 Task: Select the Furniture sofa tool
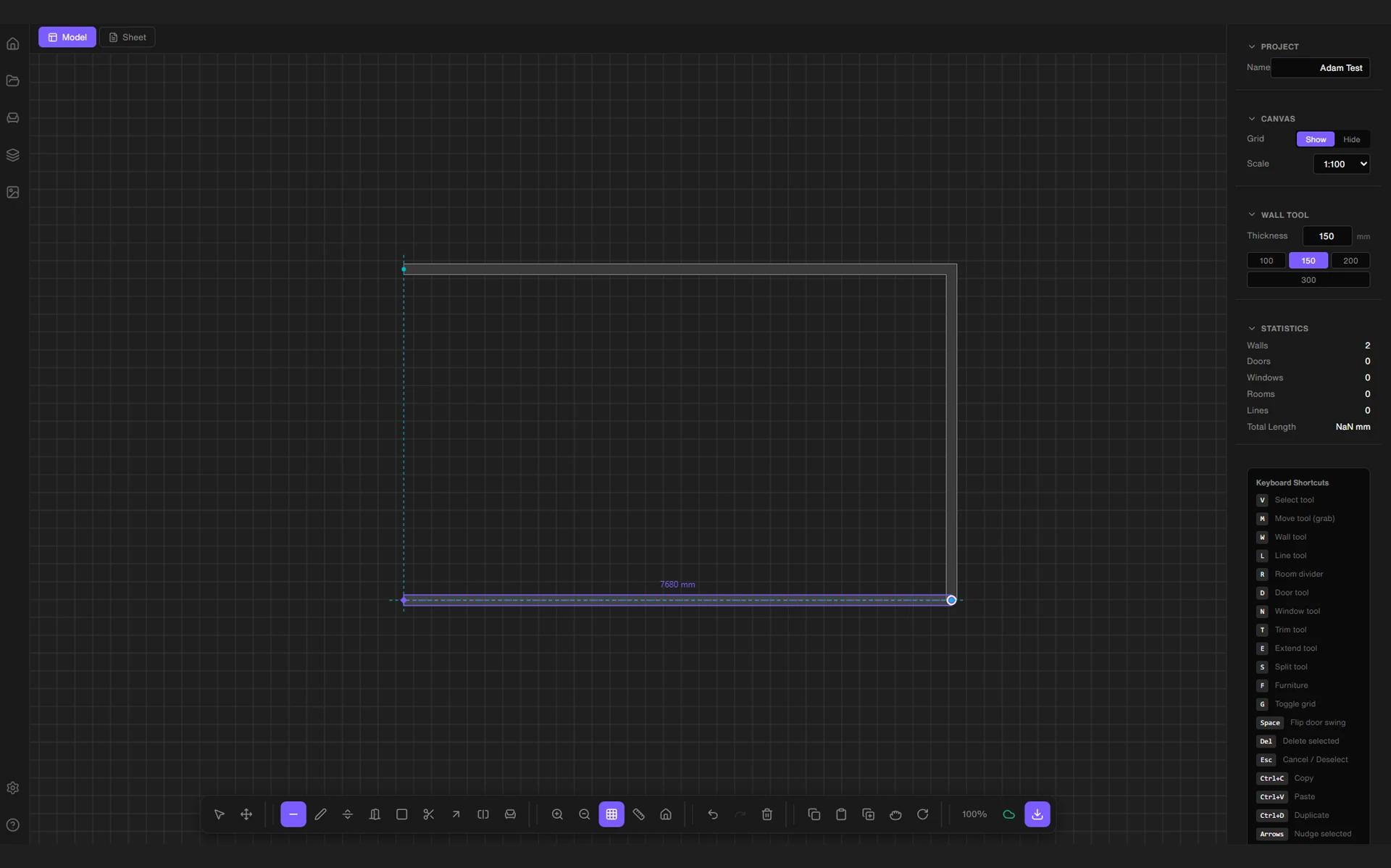pos(510,814)
